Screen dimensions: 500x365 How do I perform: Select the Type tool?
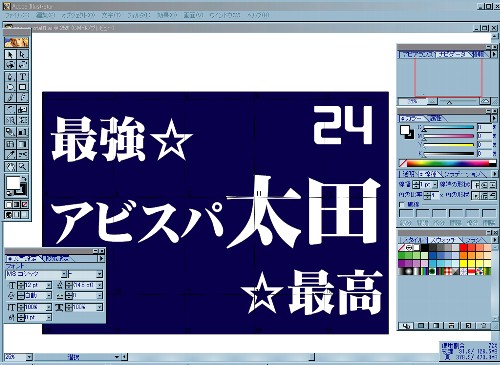click(22, 77)
